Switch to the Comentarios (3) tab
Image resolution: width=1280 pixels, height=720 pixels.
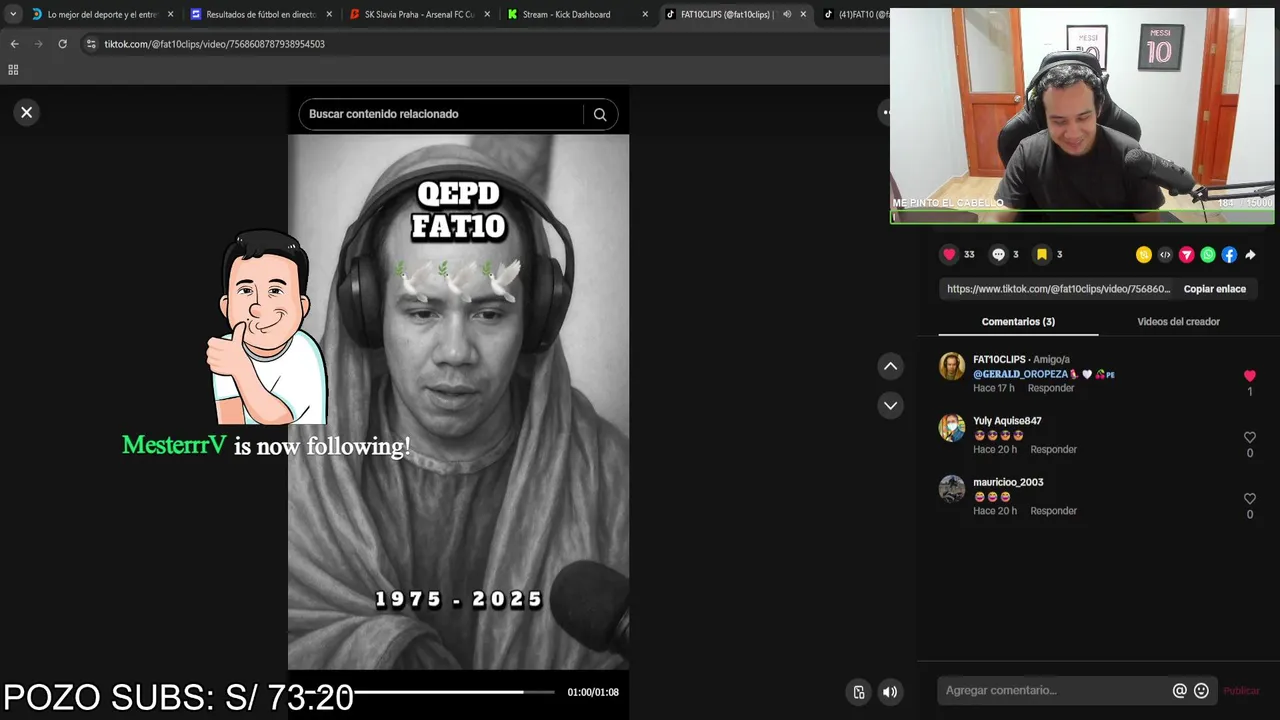1018,322
